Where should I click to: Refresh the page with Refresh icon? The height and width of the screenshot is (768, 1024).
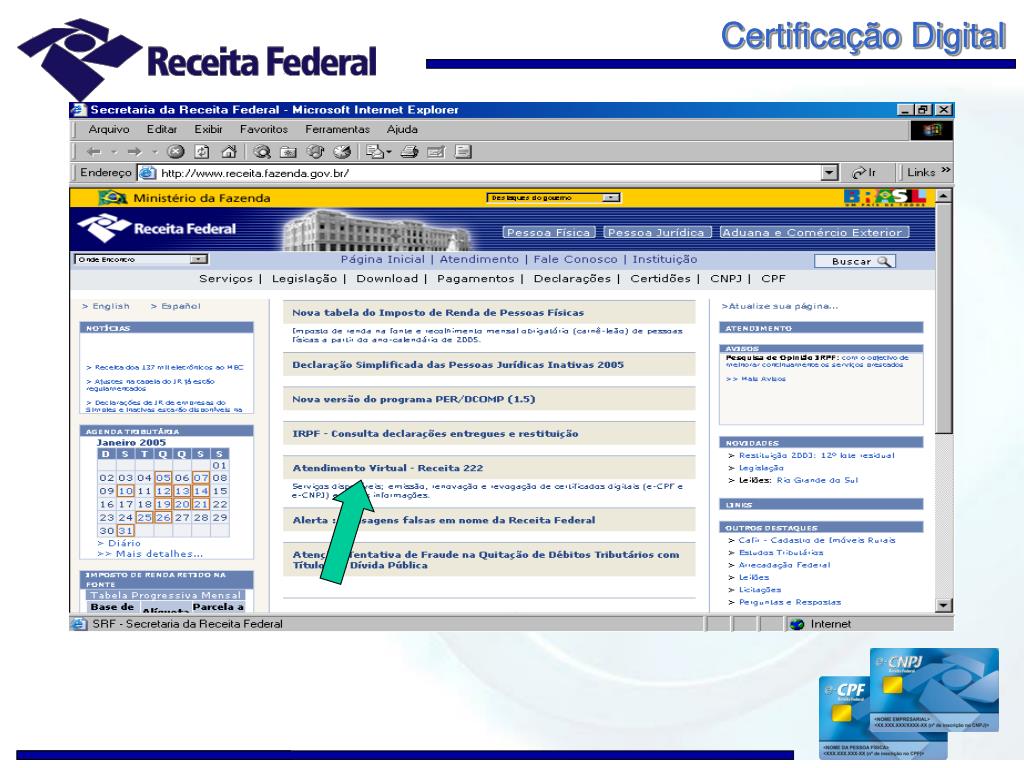(x=202, y=152)
